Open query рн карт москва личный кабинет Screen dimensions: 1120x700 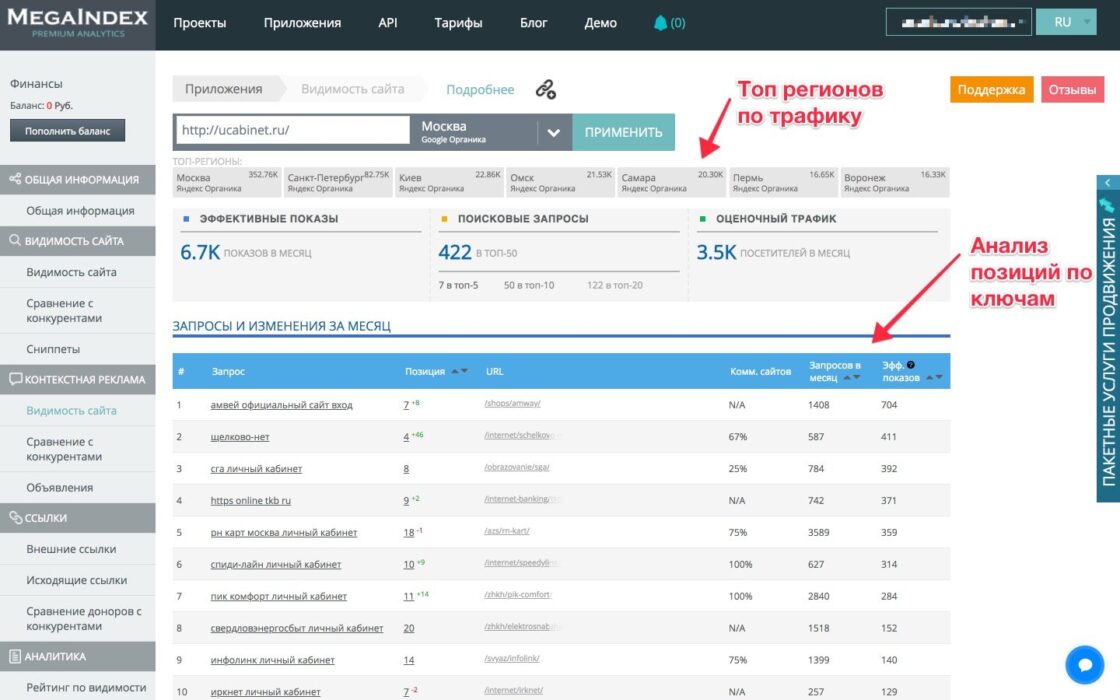(x=284, y=533)
